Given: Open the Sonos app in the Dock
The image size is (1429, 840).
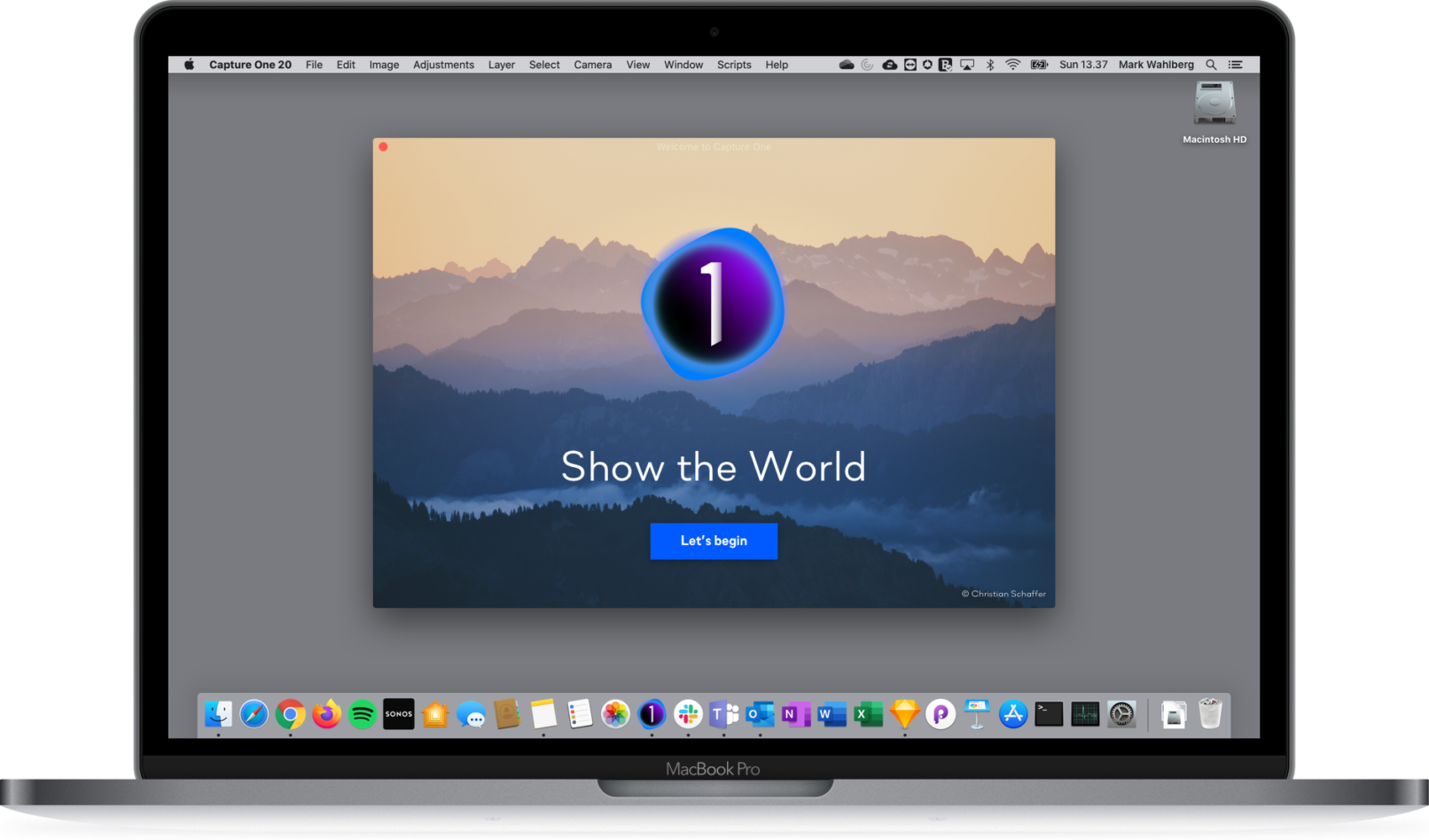Looking at the screenshot, I should pyautogui.click(x=398, y=714).
